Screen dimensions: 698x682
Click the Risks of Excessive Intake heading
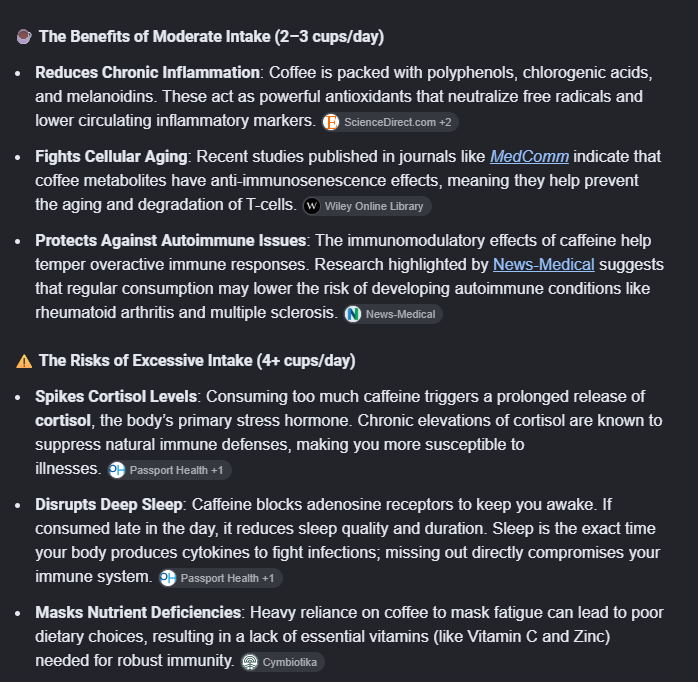[x=197, y=361]
